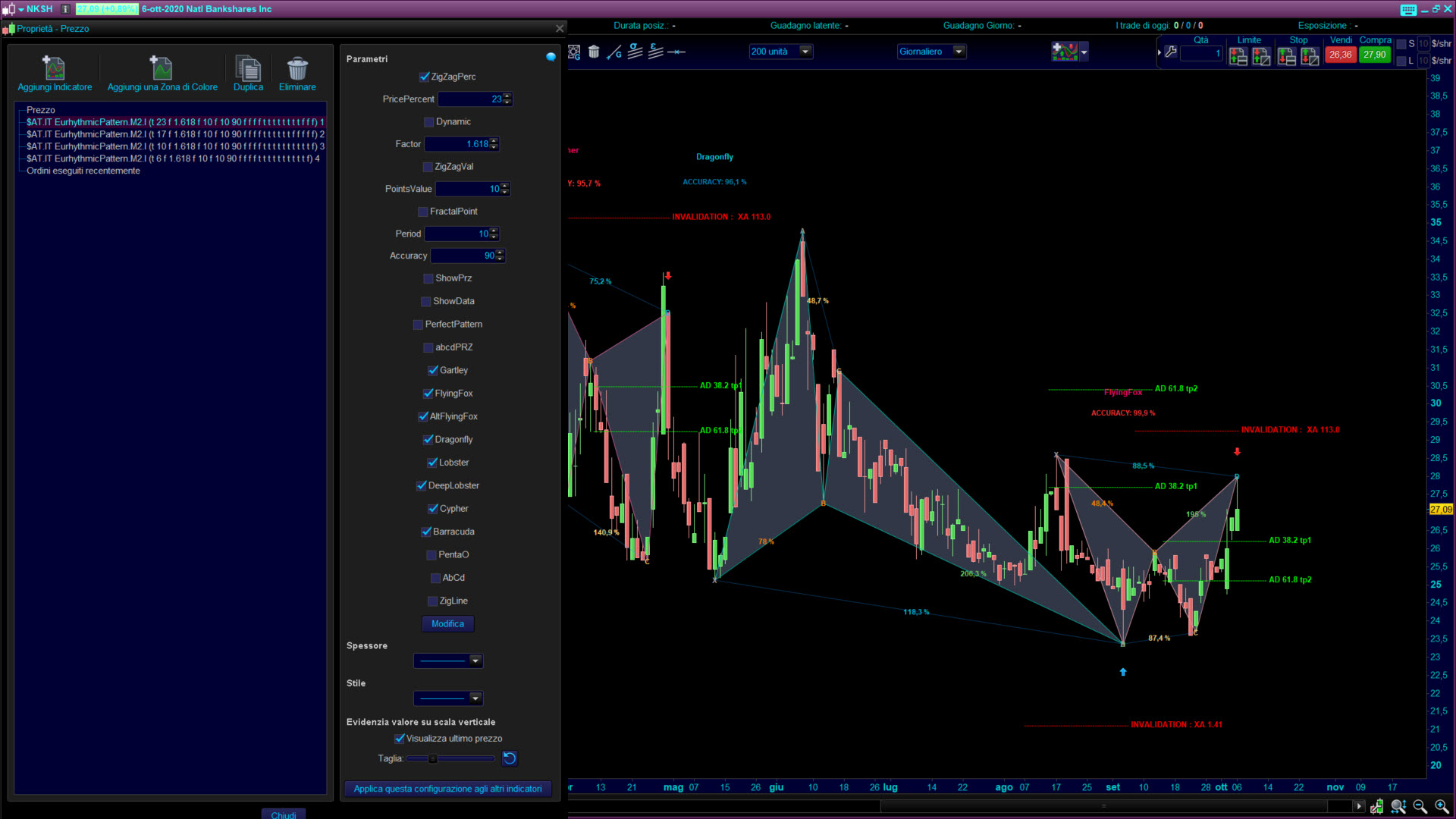Expand the Spessore line thickness dropdown
Screen dimensions: 1456x819
pos(475,661)
